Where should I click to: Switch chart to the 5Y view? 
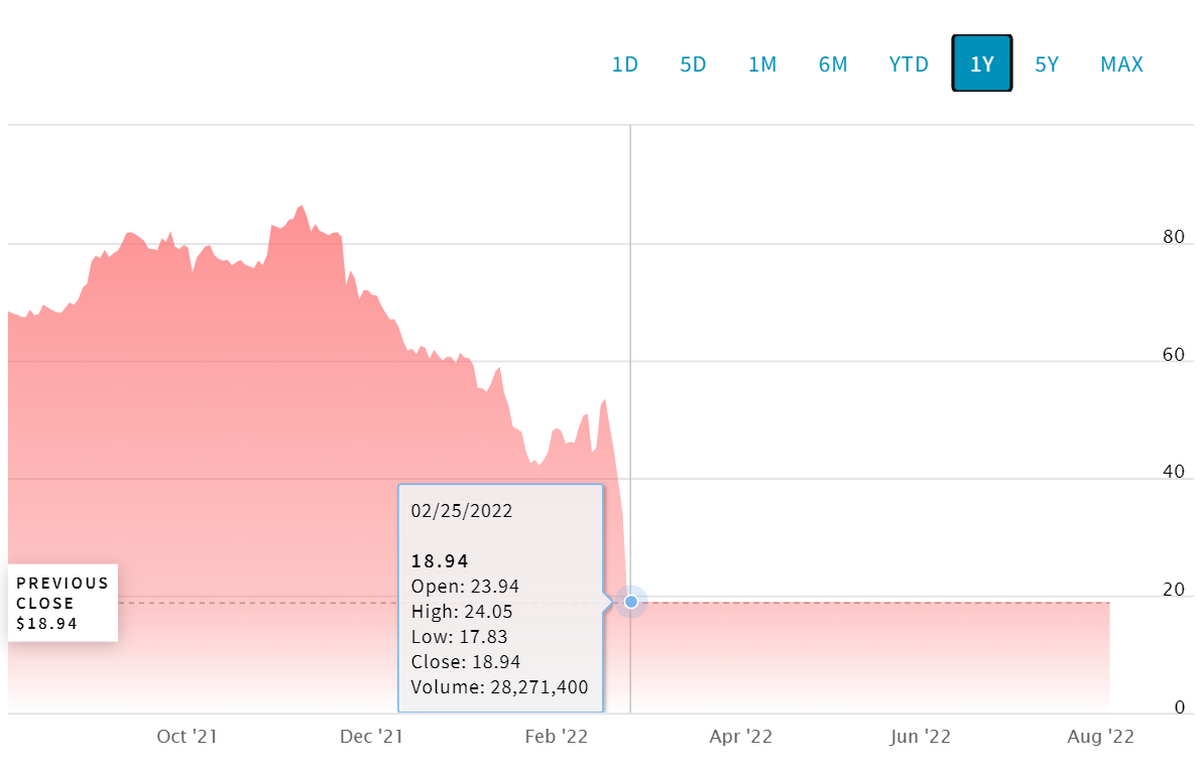tap(1047, 64)
